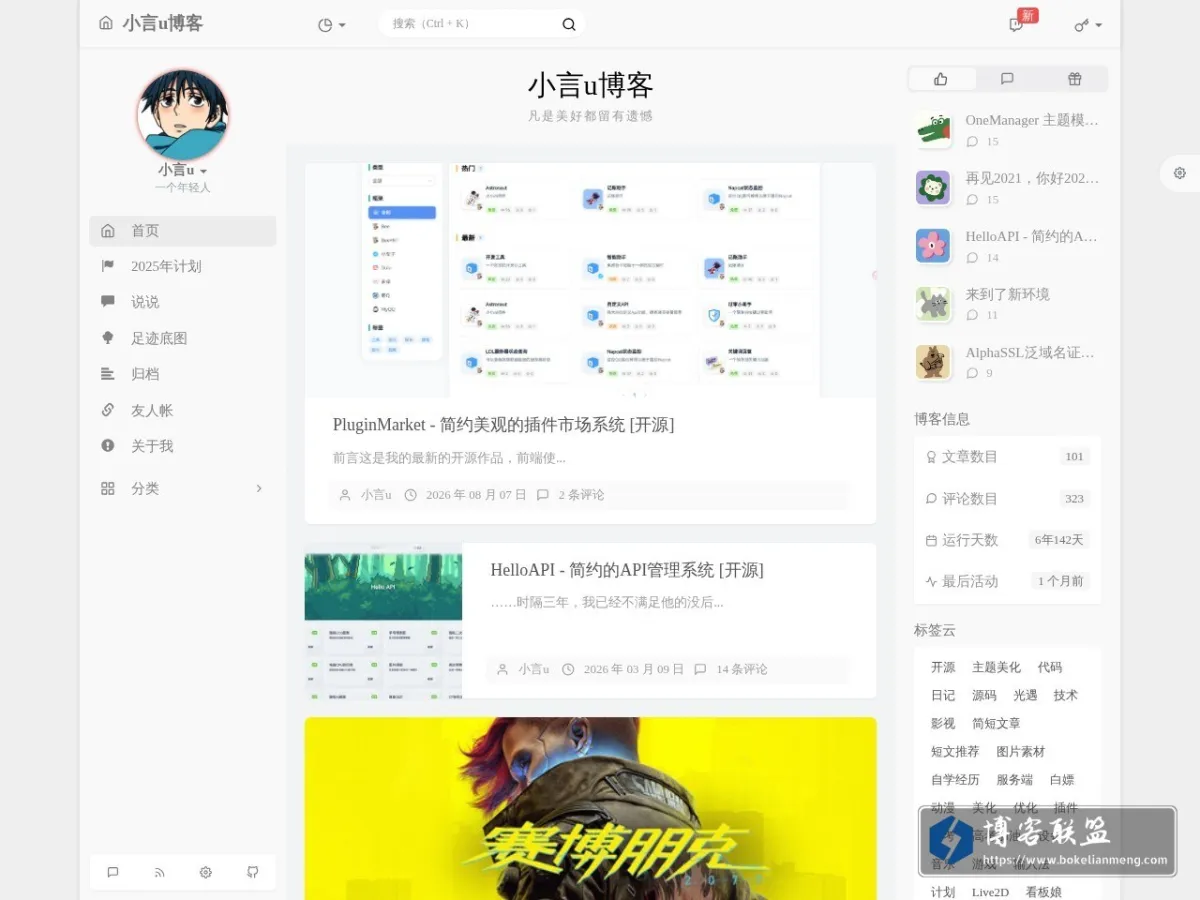Open 友人帐 sidebar item
The width and height of the screenshot is (1200, 900).
(x=183, y=410)
